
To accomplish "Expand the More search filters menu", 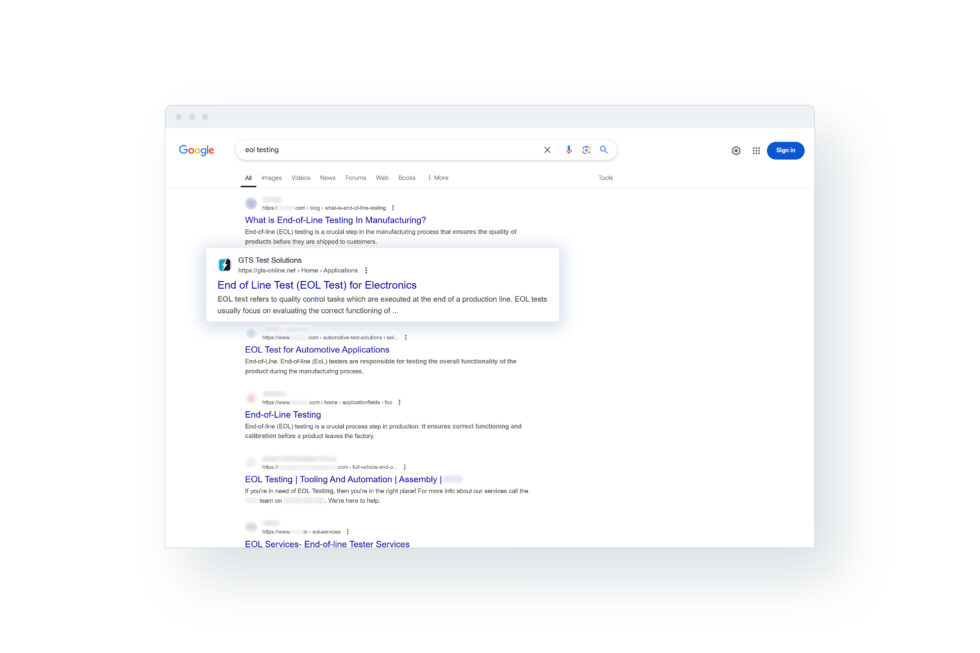I will click(x=438, y=178).
